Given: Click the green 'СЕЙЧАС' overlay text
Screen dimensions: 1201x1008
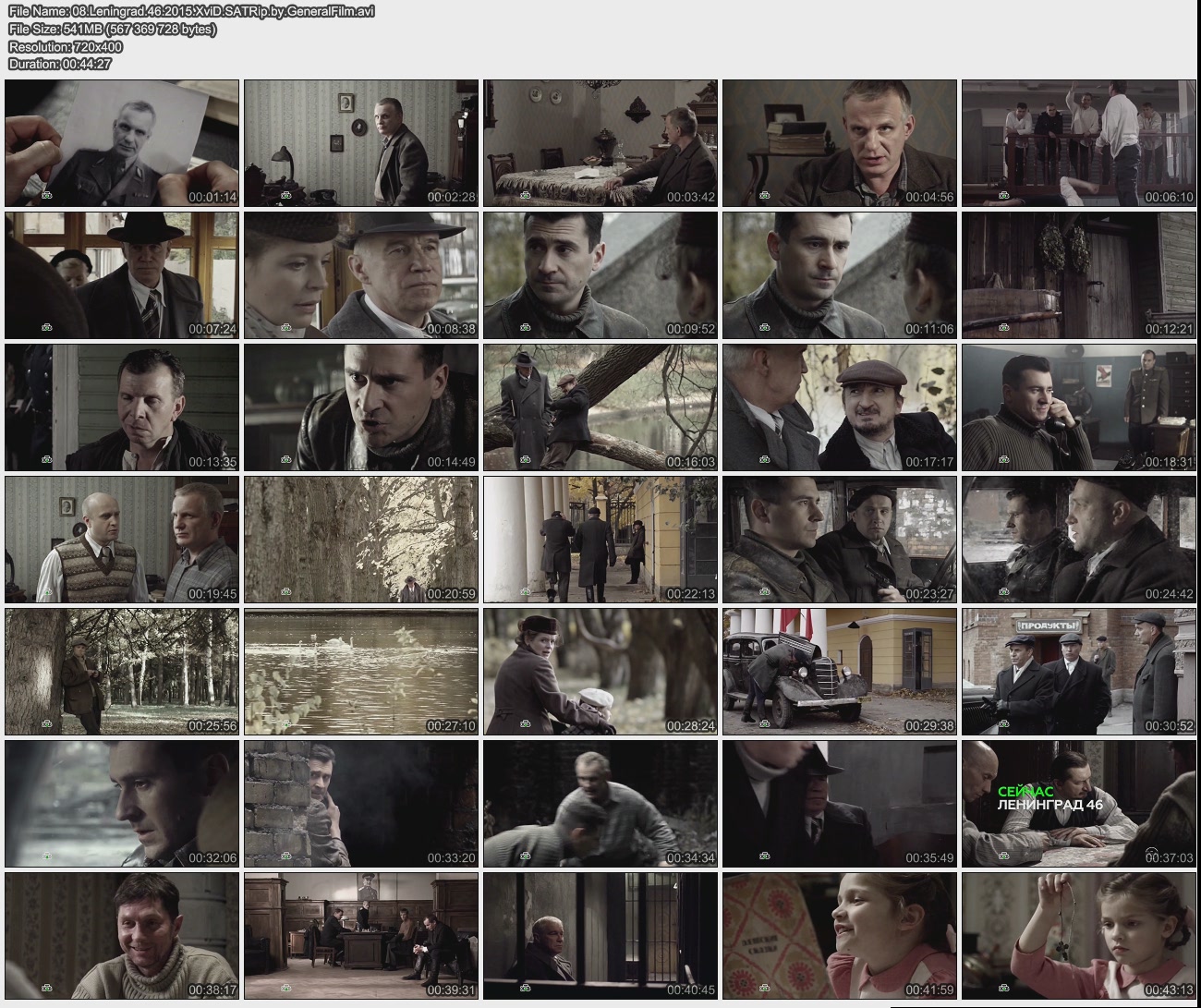Looking at the screenshot, I should tap(1025, 792).
